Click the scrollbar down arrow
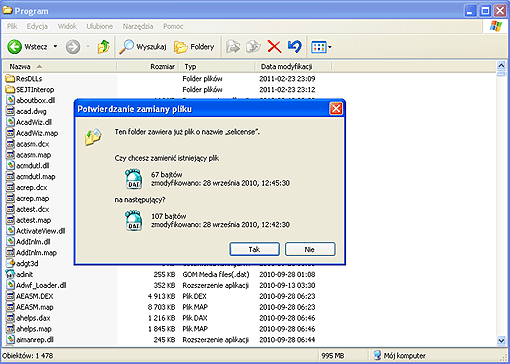The height and width of the screenshot is (364, 510). [501, 340]
